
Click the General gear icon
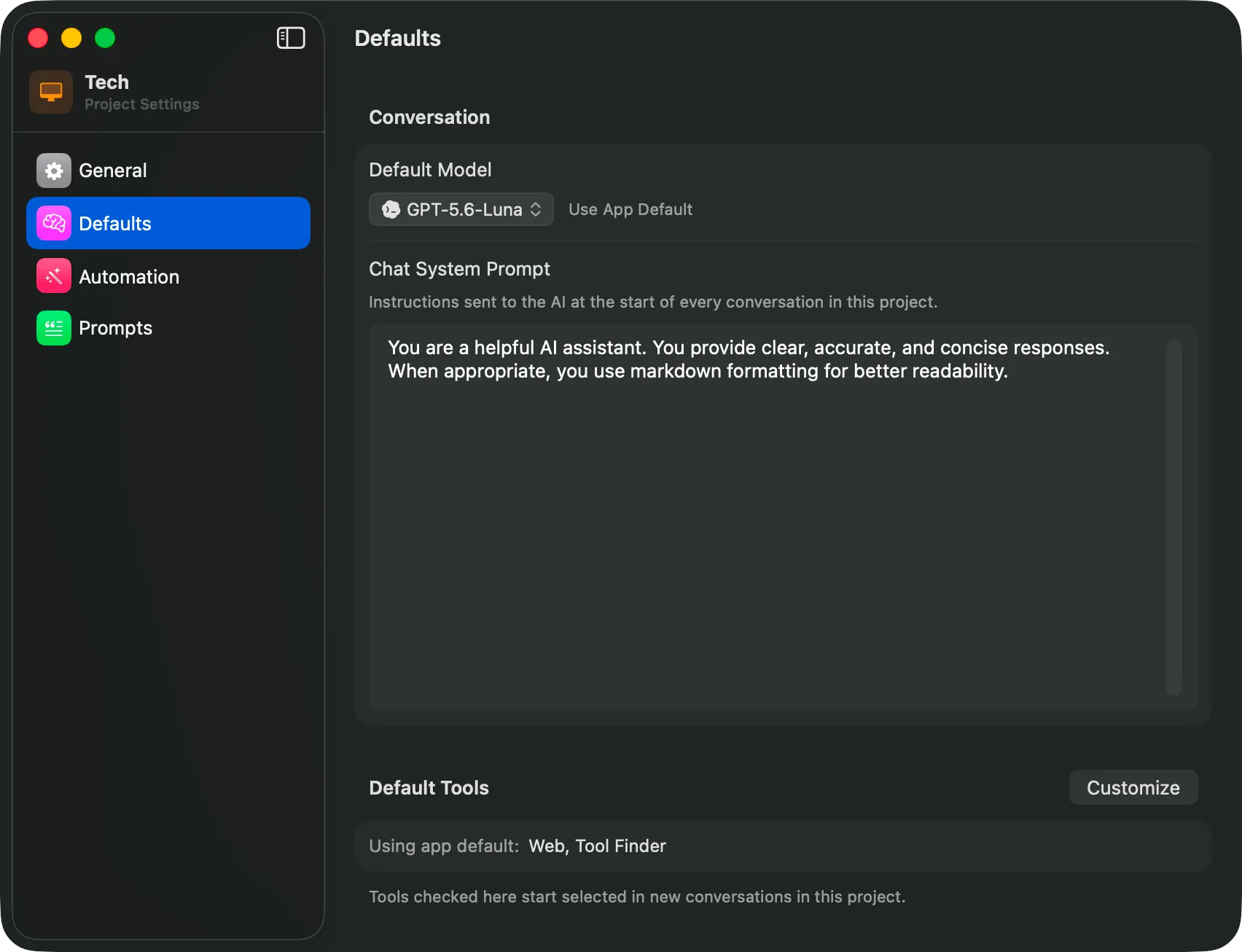54,171
